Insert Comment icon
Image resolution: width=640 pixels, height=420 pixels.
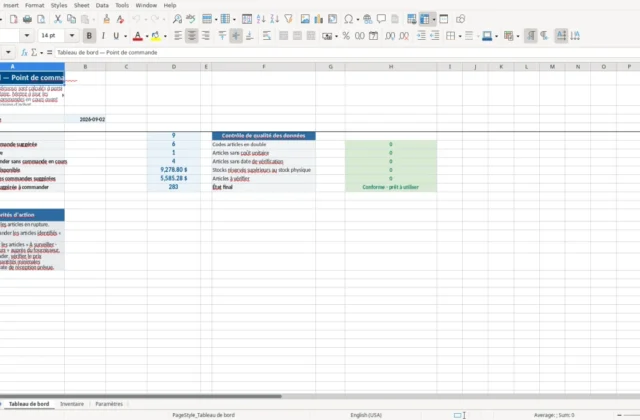(x=381, y=19)
